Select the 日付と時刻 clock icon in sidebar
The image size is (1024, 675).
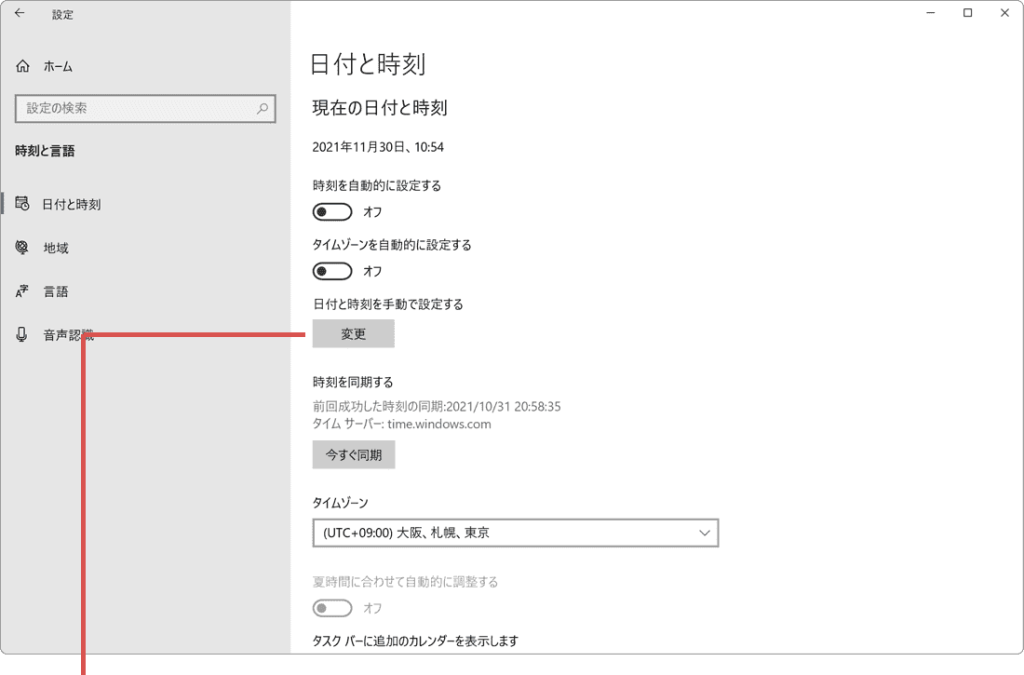[x=22, y=204]
